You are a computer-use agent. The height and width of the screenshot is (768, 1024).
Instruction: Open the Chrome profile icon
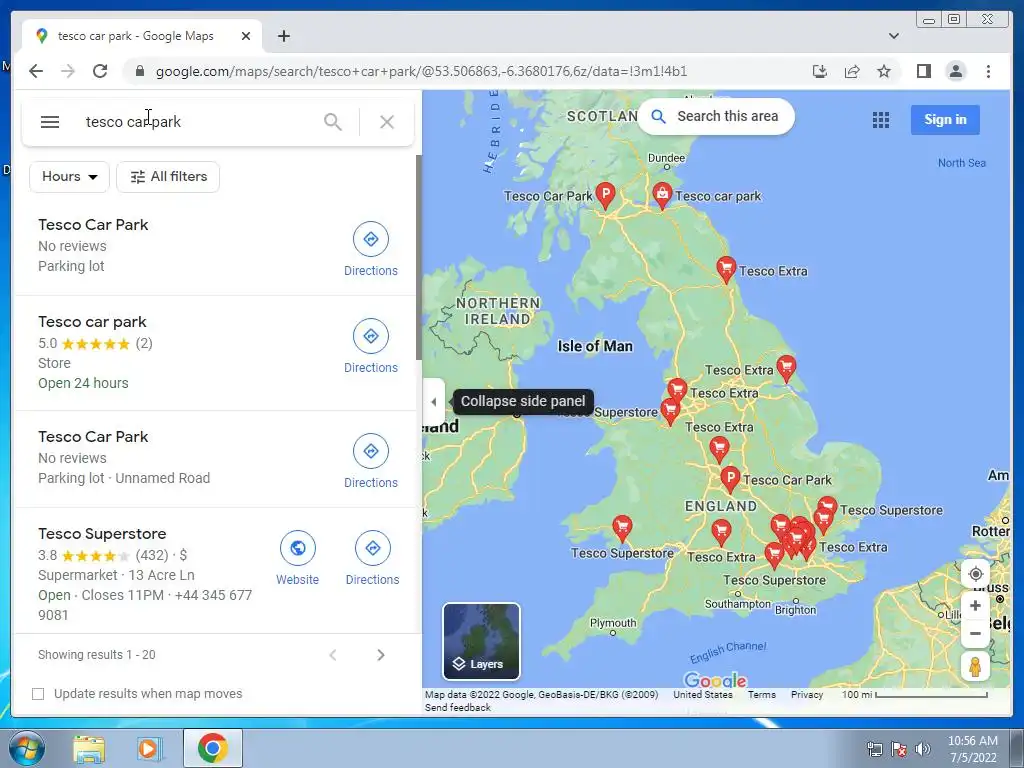[x=955, y=71]
